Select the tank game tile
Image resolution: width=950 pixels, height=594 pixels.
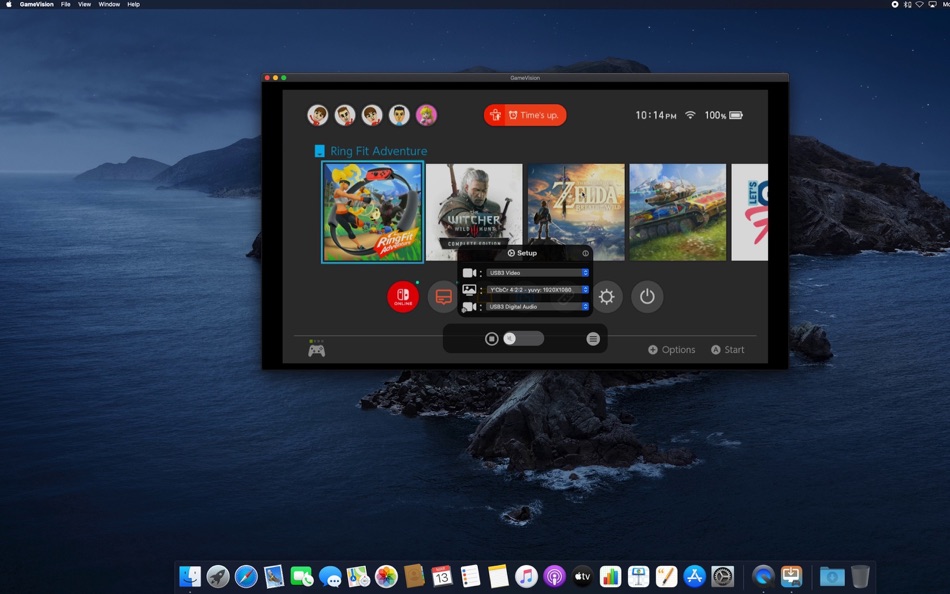point(678,212)
